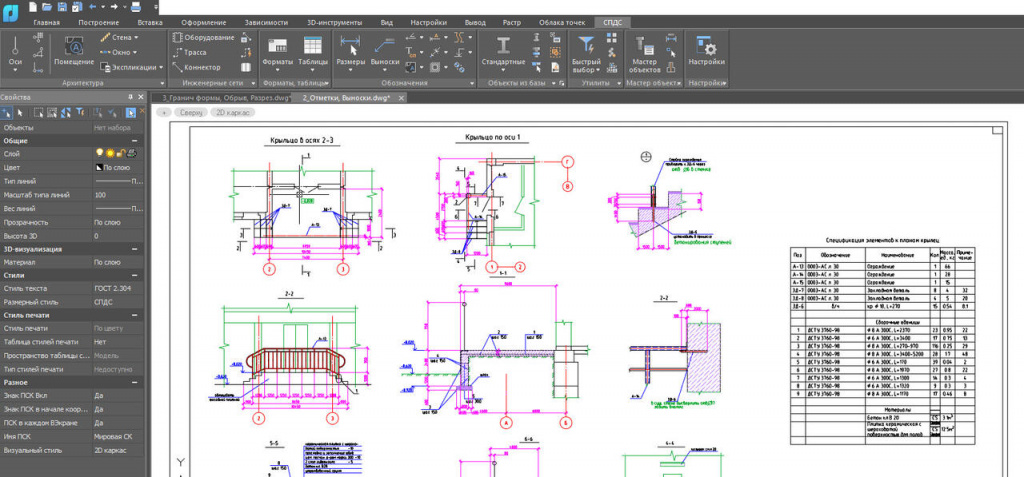Image resolution: width=1024 pixels, height=477 pixels.
Task: Toggle the layer lightbulb on/off icon
Action: [99, 154]
